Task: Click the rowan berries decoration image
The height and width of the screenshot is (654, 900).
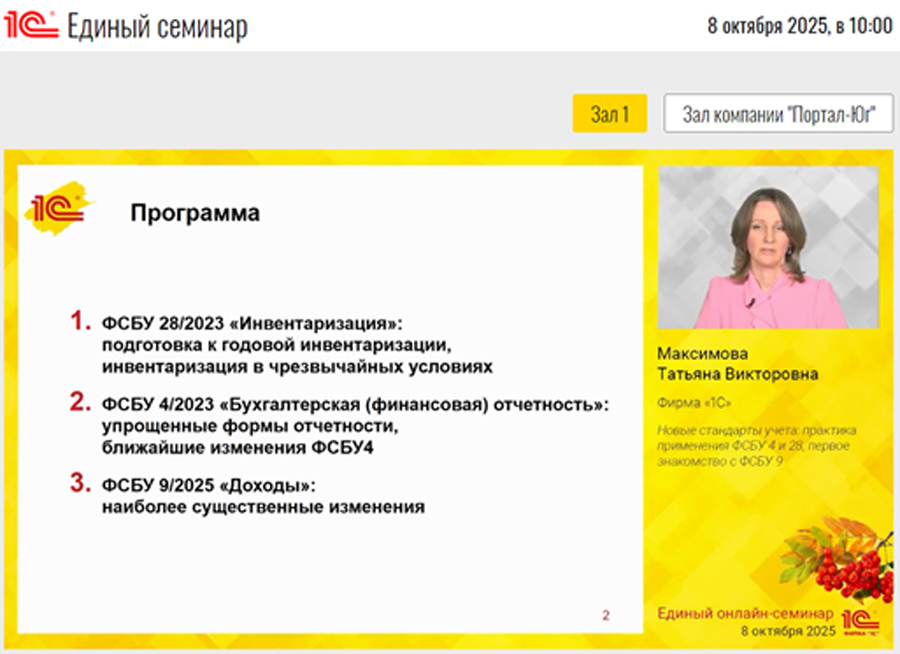Action: click(x=839, y=558)
